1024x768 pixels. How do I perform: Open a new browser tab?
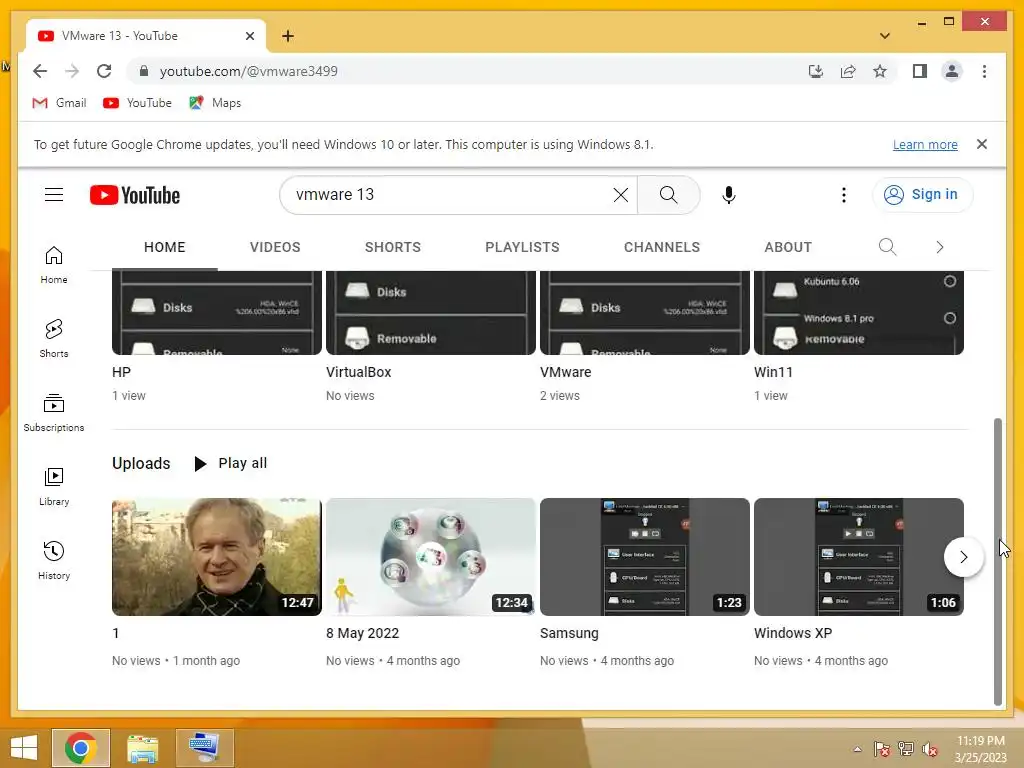point(288,36)
